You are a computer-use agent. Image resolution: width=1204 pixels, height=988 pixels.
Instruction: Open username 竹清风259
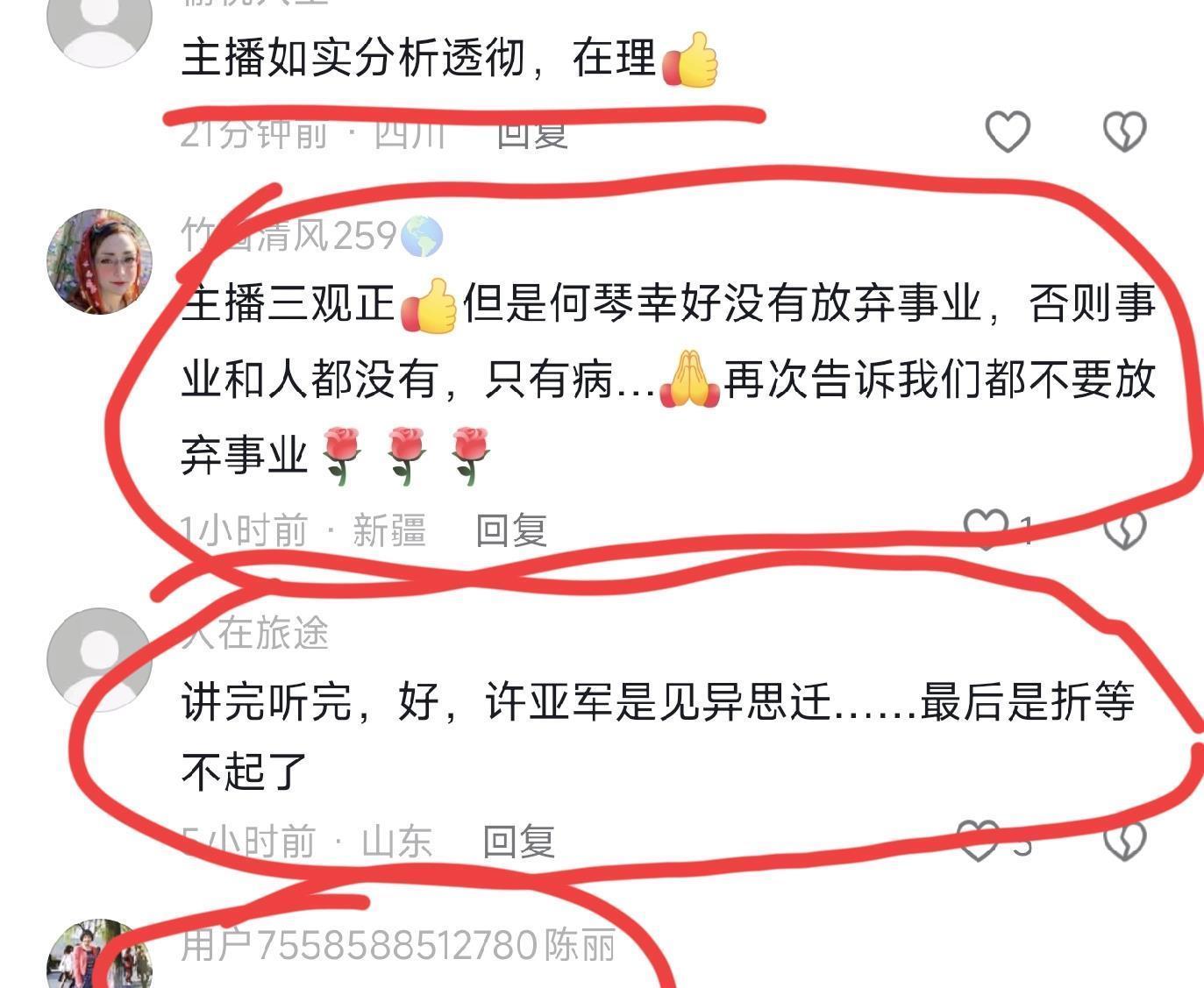pyautogui.click(x=289, y=236)
